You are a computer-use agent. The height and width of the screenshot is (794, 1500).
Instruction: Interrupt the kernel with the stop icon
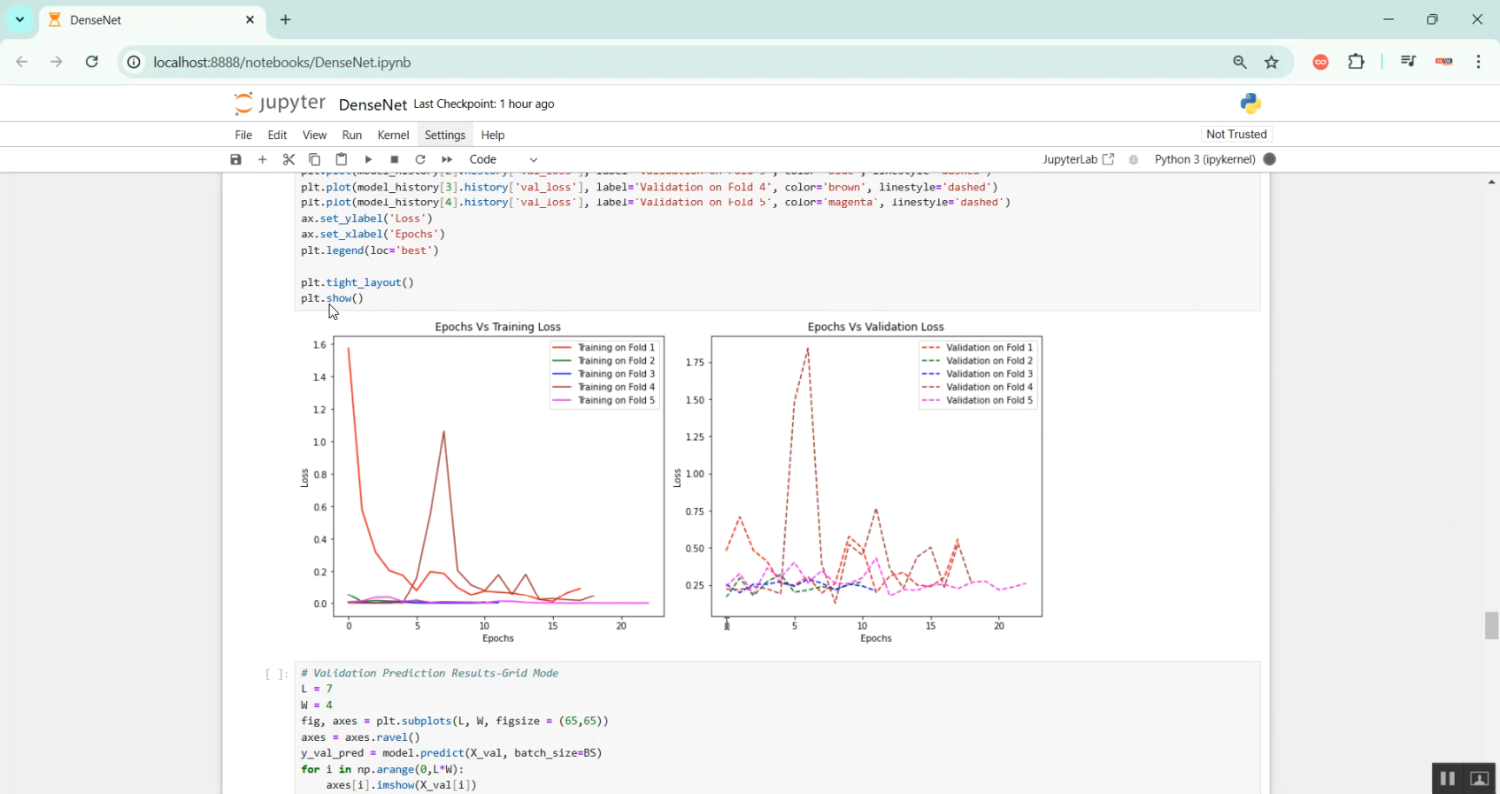[394, 160]
